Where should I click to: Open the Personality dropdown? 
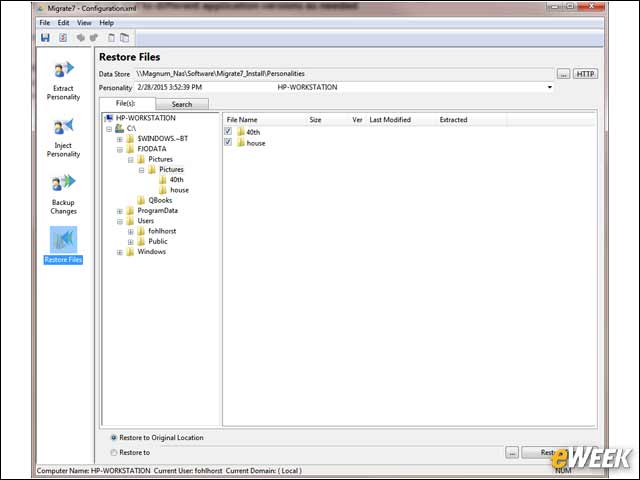pos(549,87)
